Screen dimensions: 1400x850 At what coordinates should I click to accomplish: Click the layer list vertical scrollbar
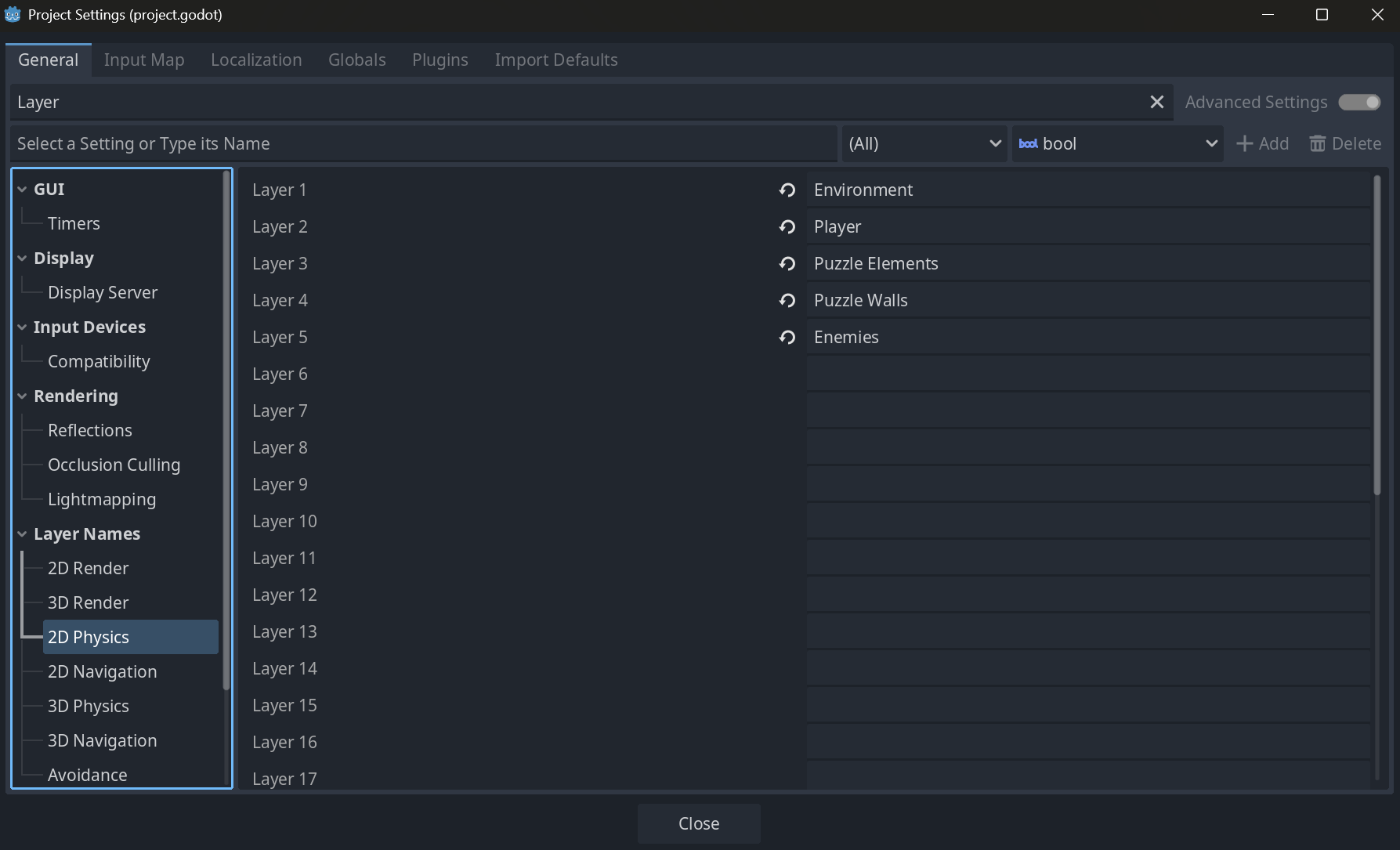[x=1376, y=337]
